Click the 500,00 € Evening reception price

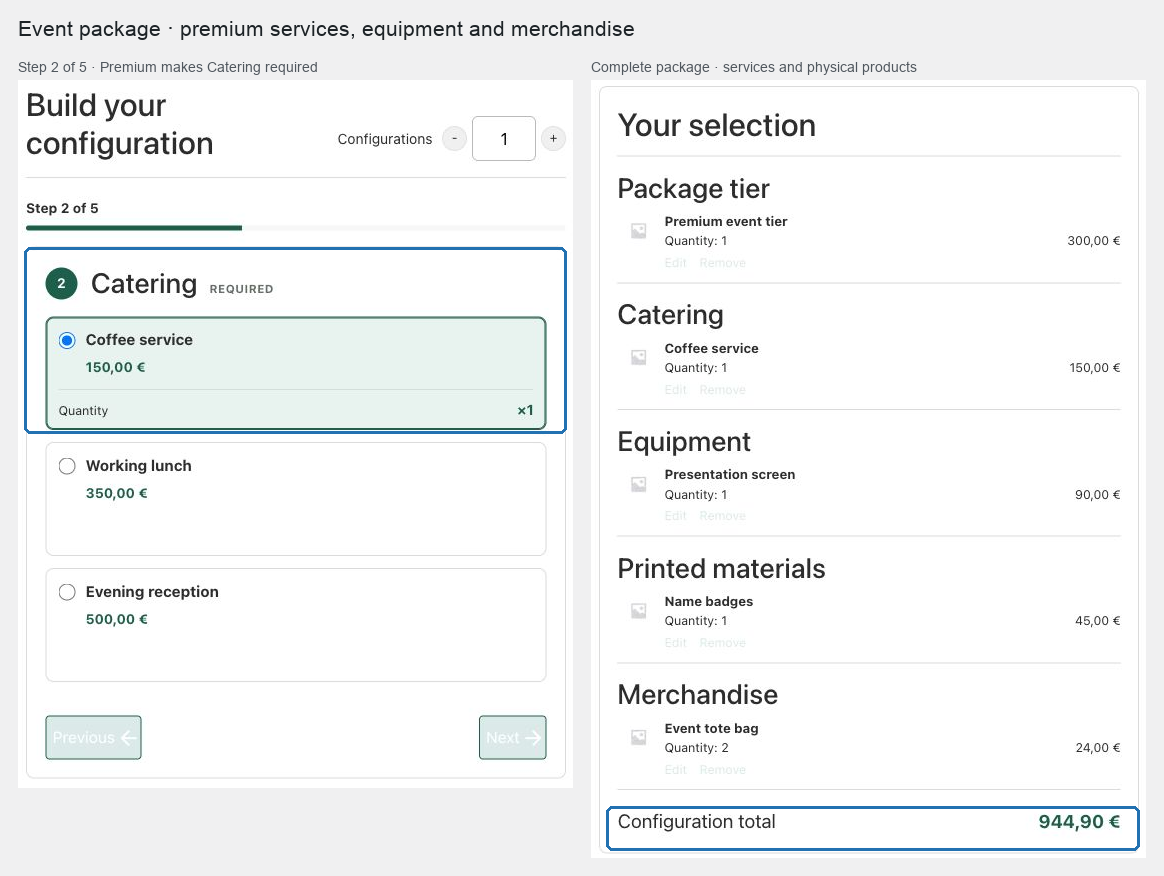click(117, 619)
